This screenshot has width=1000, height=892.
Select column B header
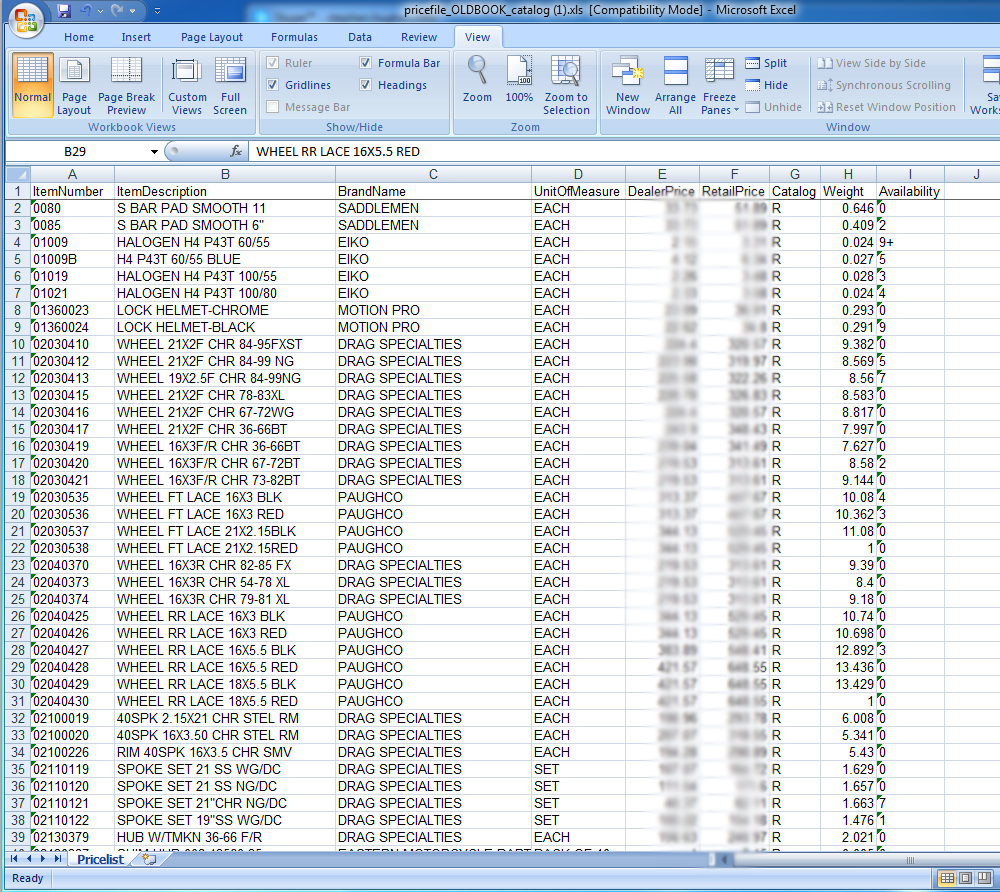click(224, 174)
